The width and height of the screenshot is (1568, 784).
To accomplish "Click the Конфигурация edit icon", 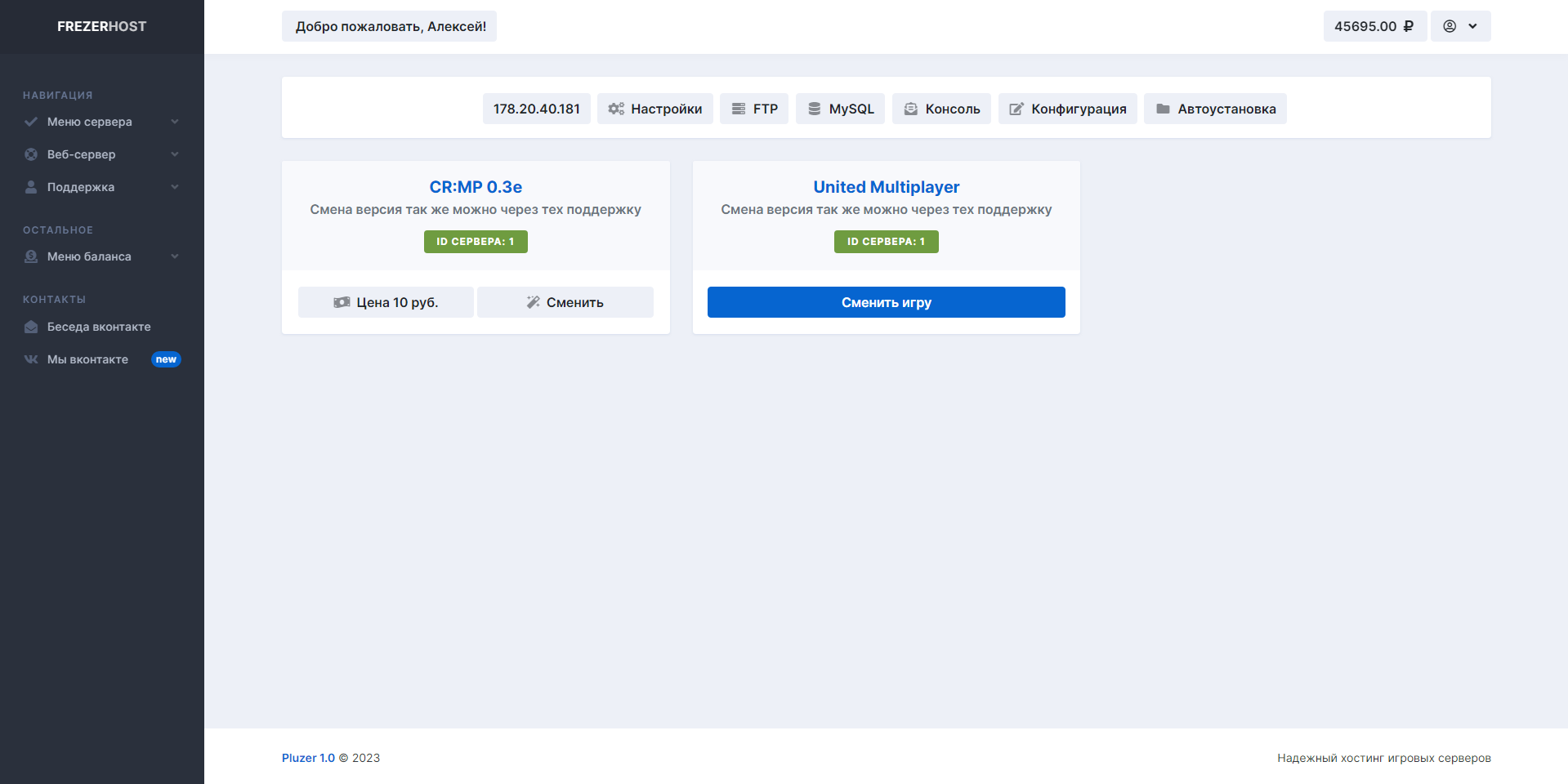I will pyautogui.click(x=1016, y=109).
